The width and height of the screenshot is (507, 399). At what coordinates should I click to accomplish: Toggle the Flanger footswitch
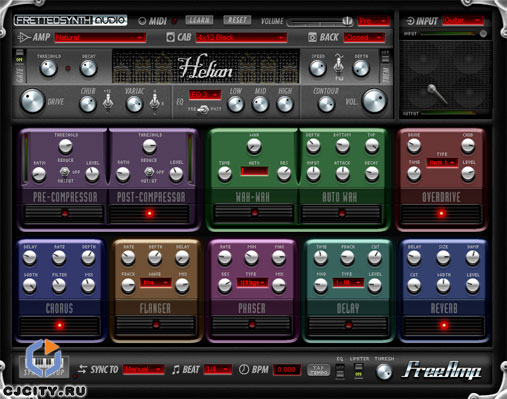(x=155, y=325)
